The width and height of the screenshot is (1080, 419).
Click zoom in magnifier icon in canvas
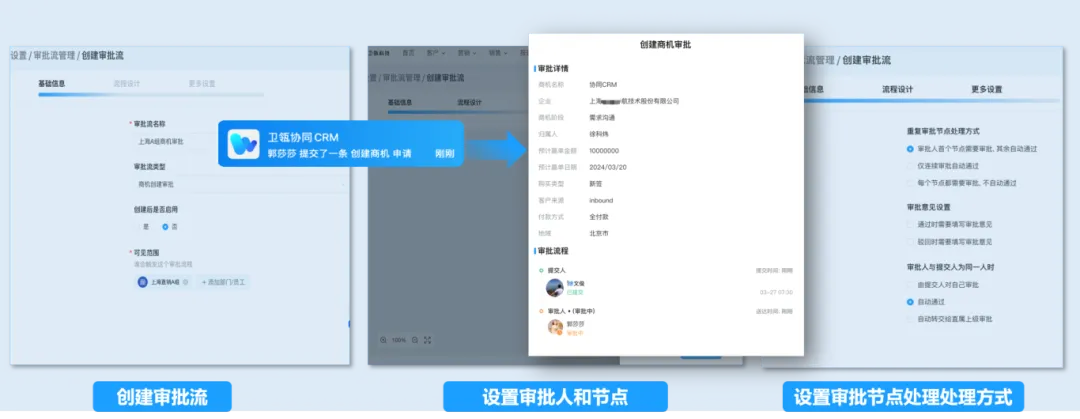point(414,340)
